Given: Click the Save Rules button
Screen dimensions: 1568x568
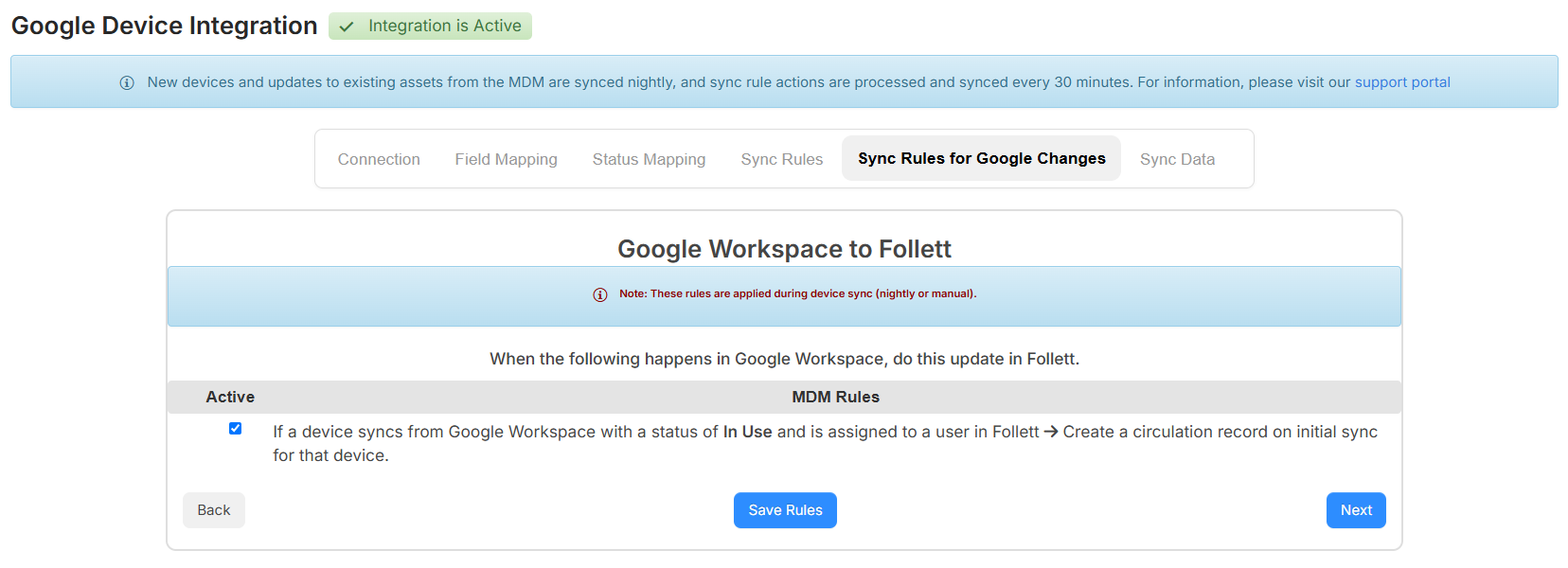Looking at the screenshot, I should coord(785,510).
